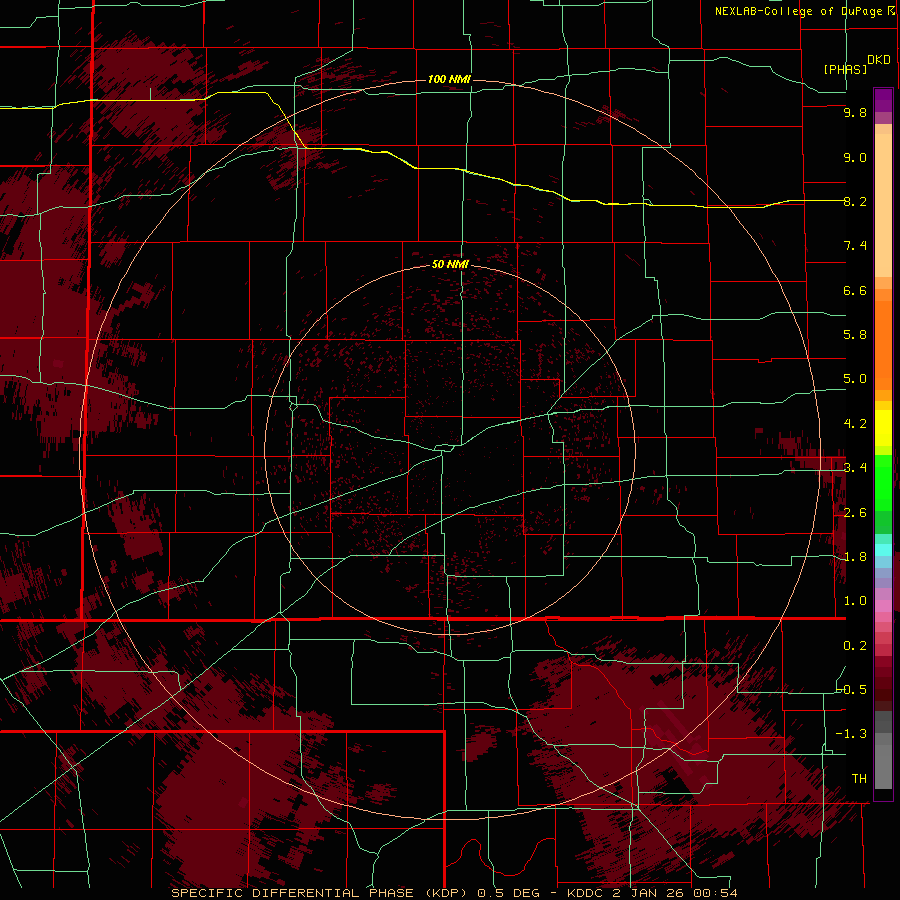Select the 0.2 scale value
This screenshot has width=900, height=900.
tap(855, 646)
